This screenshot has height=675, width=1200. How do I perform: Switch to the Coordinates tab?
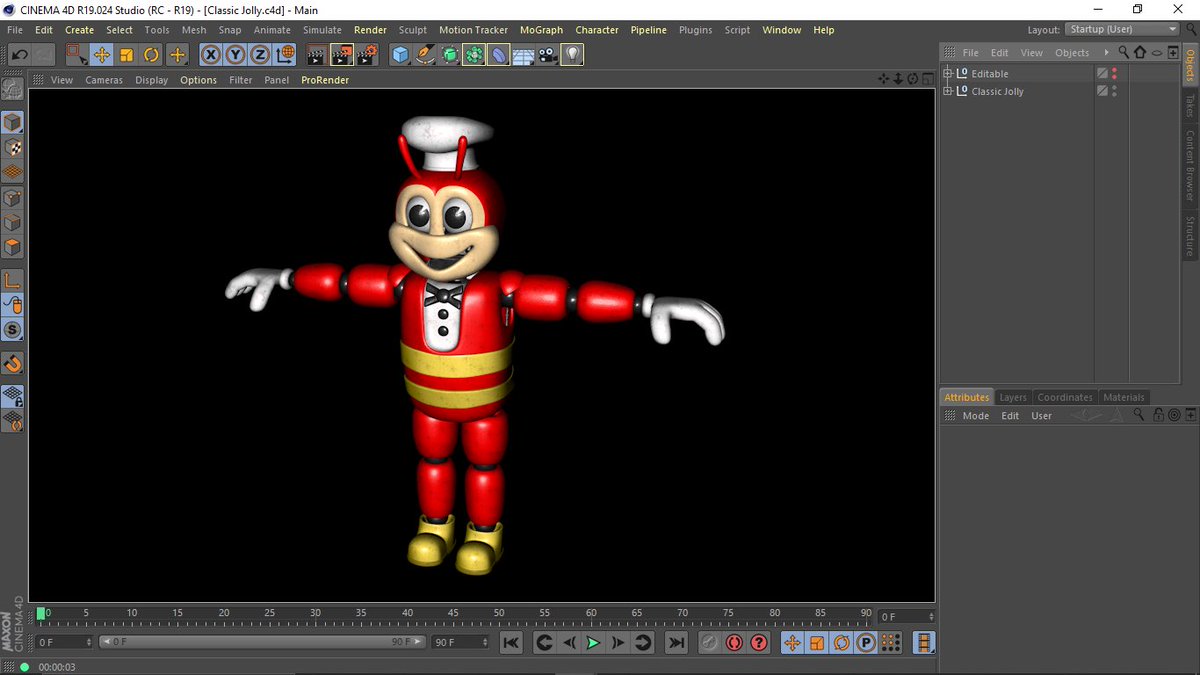tap(1065, 397)
